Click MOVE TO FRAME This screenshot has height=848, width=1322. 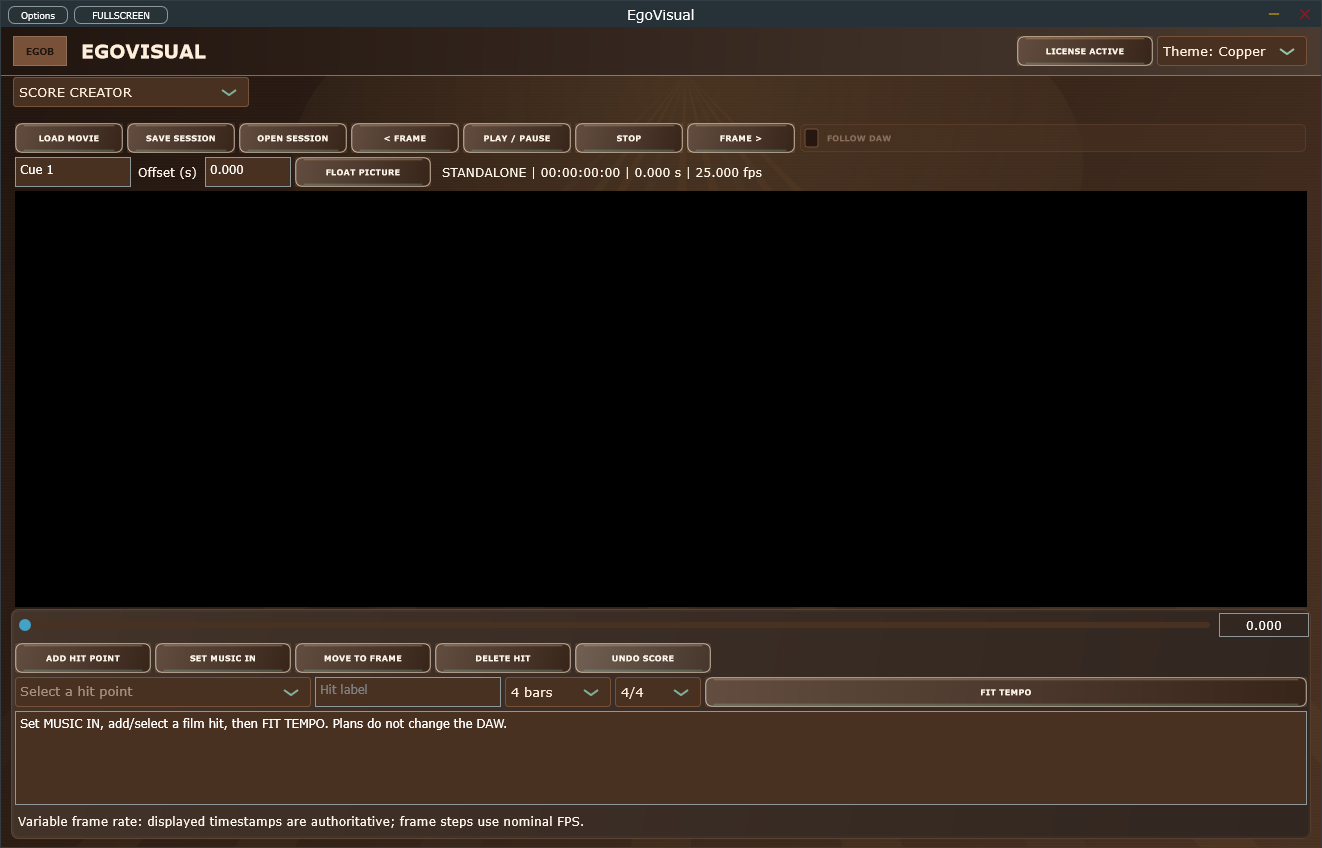point(363,658)
